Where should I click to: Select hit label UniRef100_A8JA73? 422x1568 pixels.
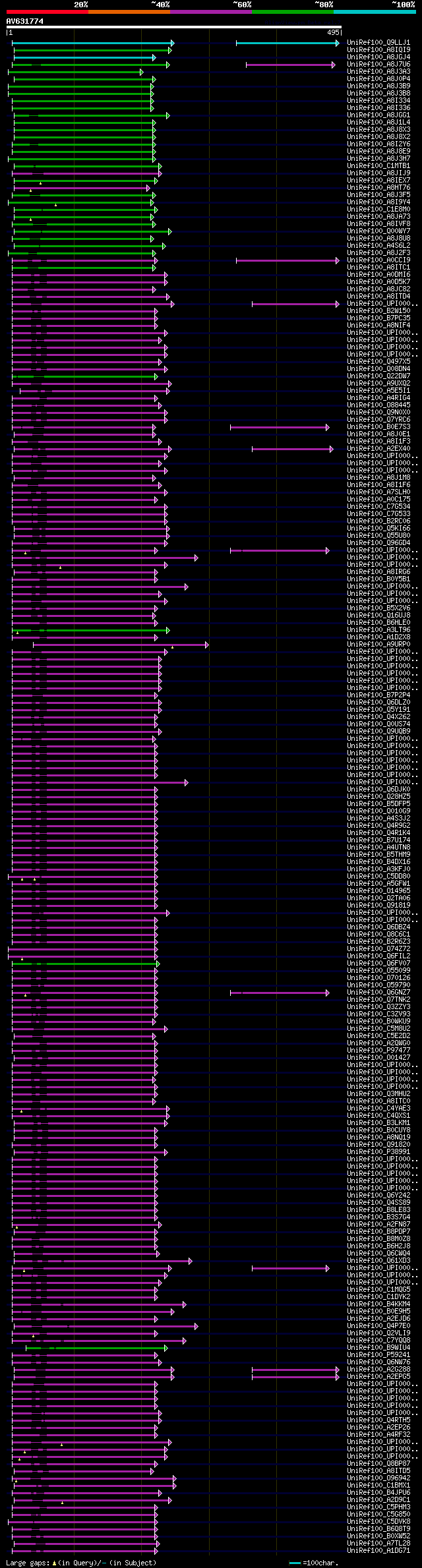tap(378, 216)
